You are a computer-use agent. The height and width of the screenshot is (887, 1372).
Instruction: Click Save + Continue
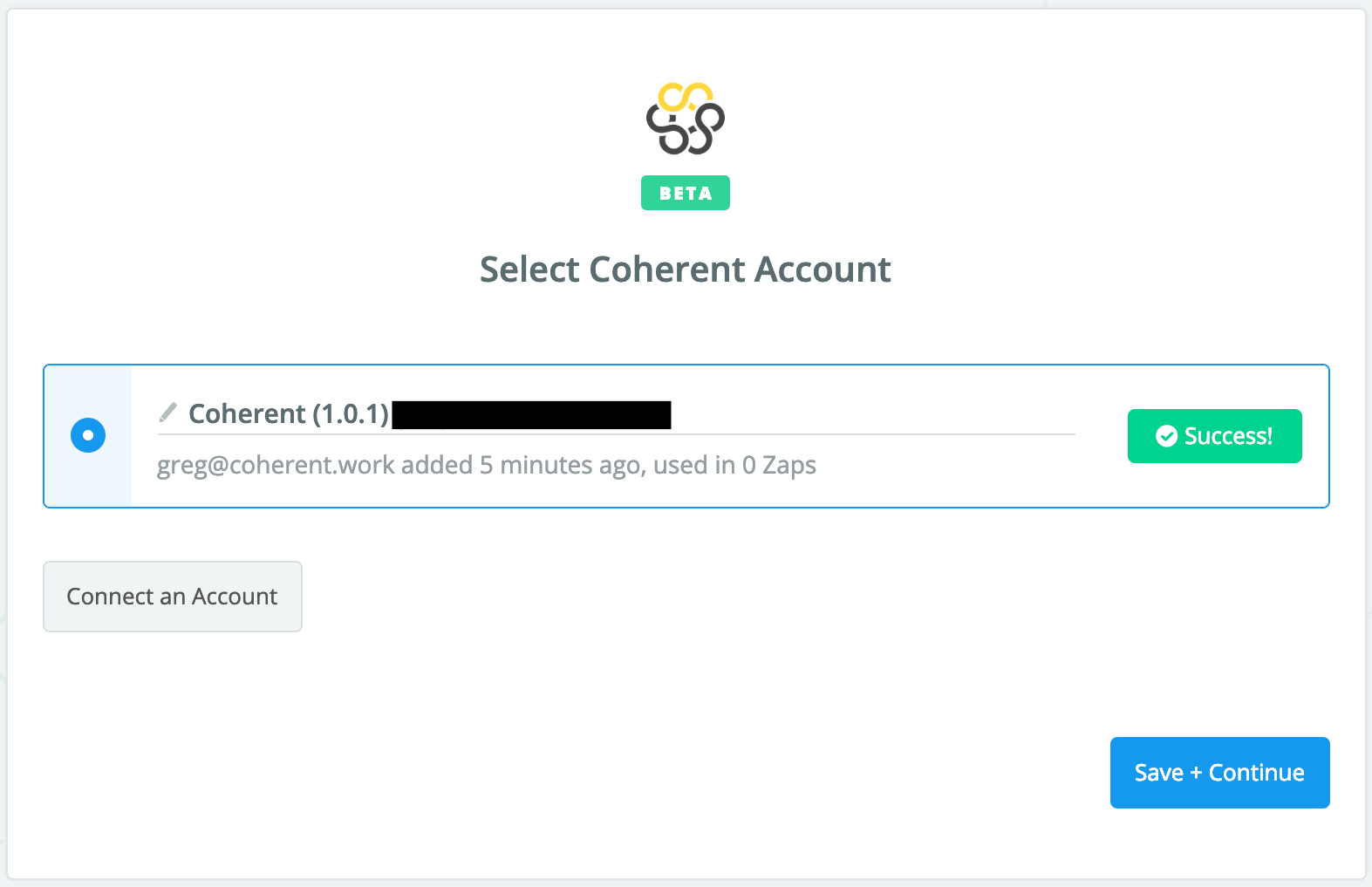[x=1219, y=773]
